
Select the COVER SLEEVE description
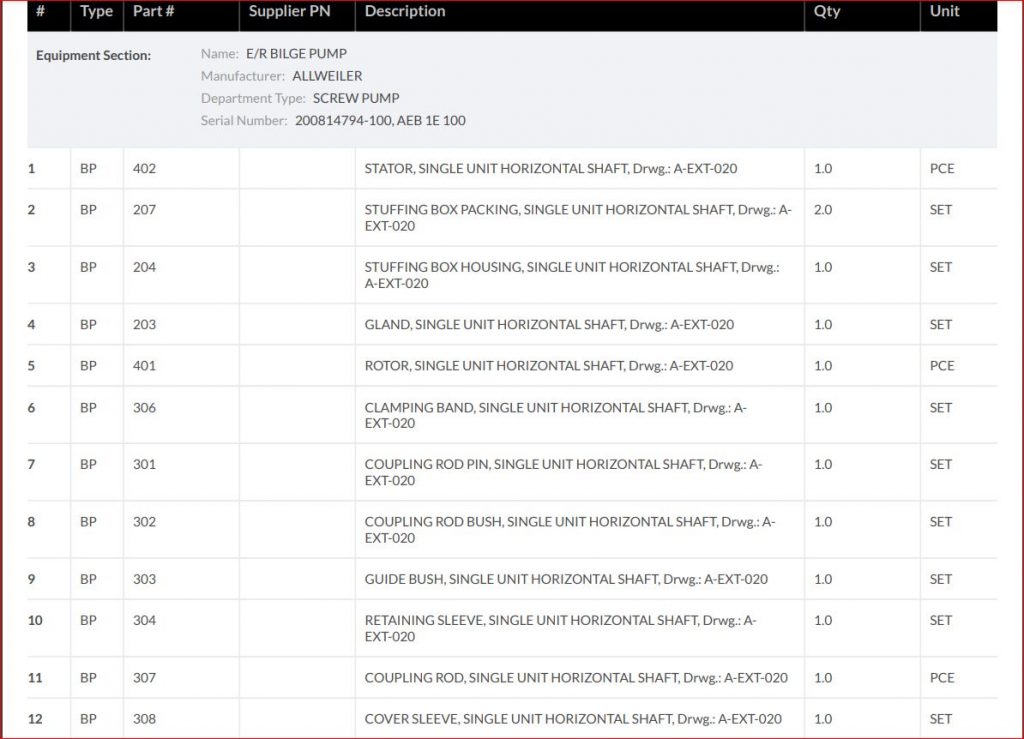573,719
